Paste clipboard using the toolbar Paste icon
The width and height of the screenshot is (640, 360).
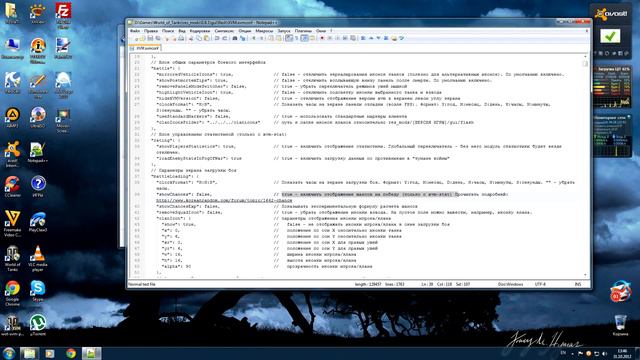click(207, 38)
